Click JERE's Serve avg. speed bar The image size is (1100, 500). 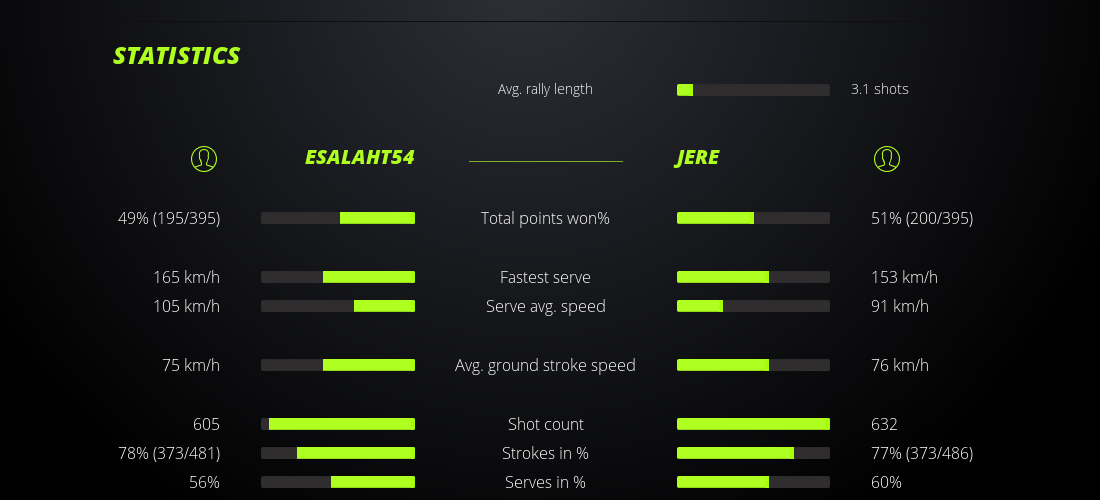pos(753,306)
